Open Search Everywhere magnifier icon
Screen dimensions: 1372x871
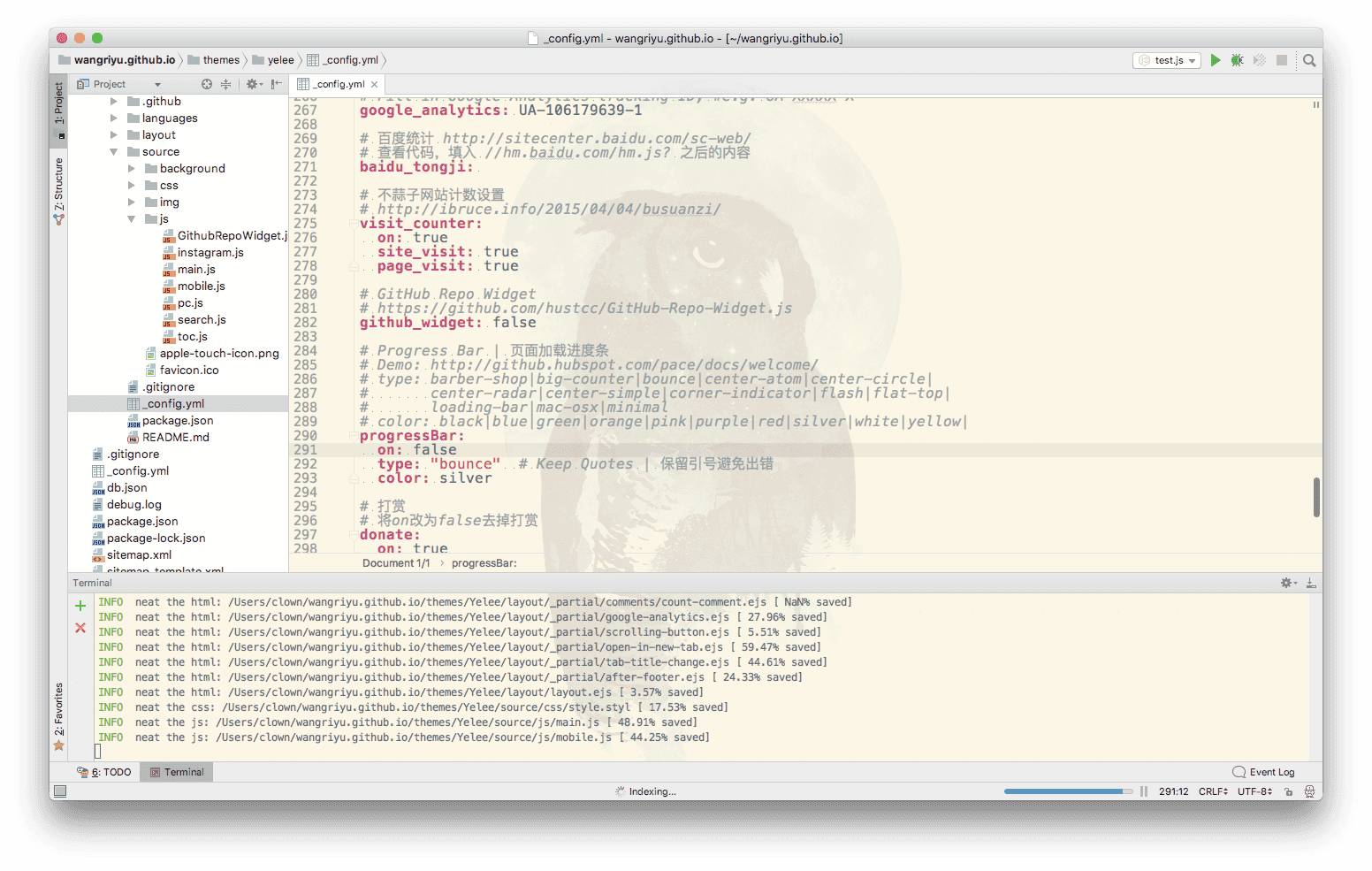pyautogui.click(x=1309, y=60)
